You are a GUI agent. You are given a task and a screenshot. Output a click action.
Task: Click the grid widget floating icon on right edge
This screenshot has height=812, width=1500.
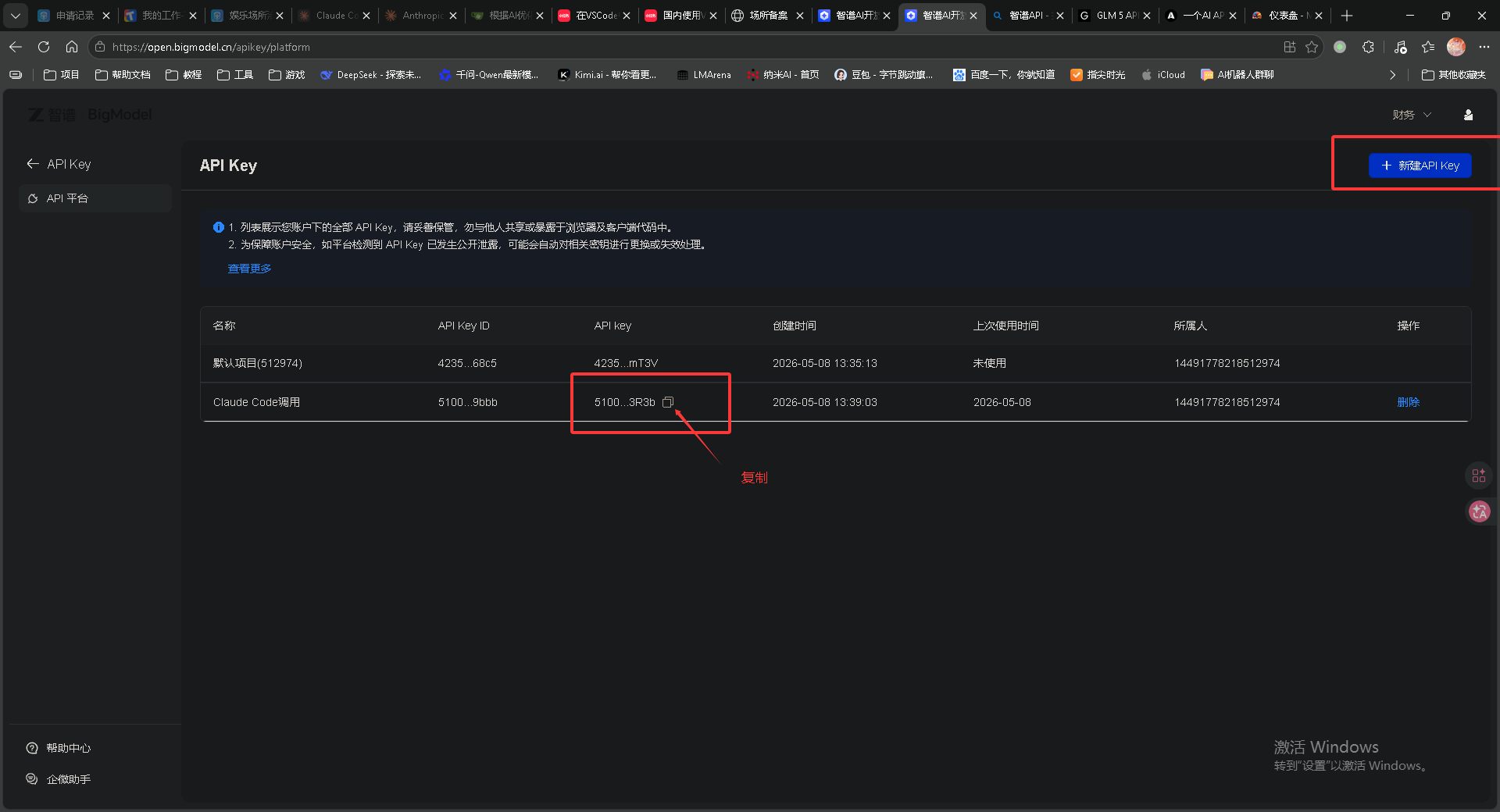(x=1479, y=475)
